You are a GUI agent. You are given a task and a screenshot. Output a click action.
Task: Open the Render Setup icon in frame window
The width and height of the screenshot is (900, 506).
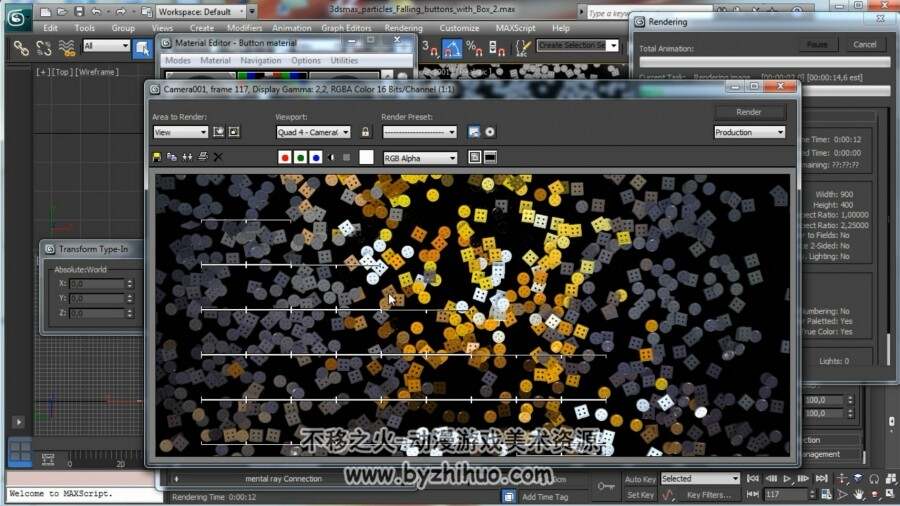[x=474, y=132]
